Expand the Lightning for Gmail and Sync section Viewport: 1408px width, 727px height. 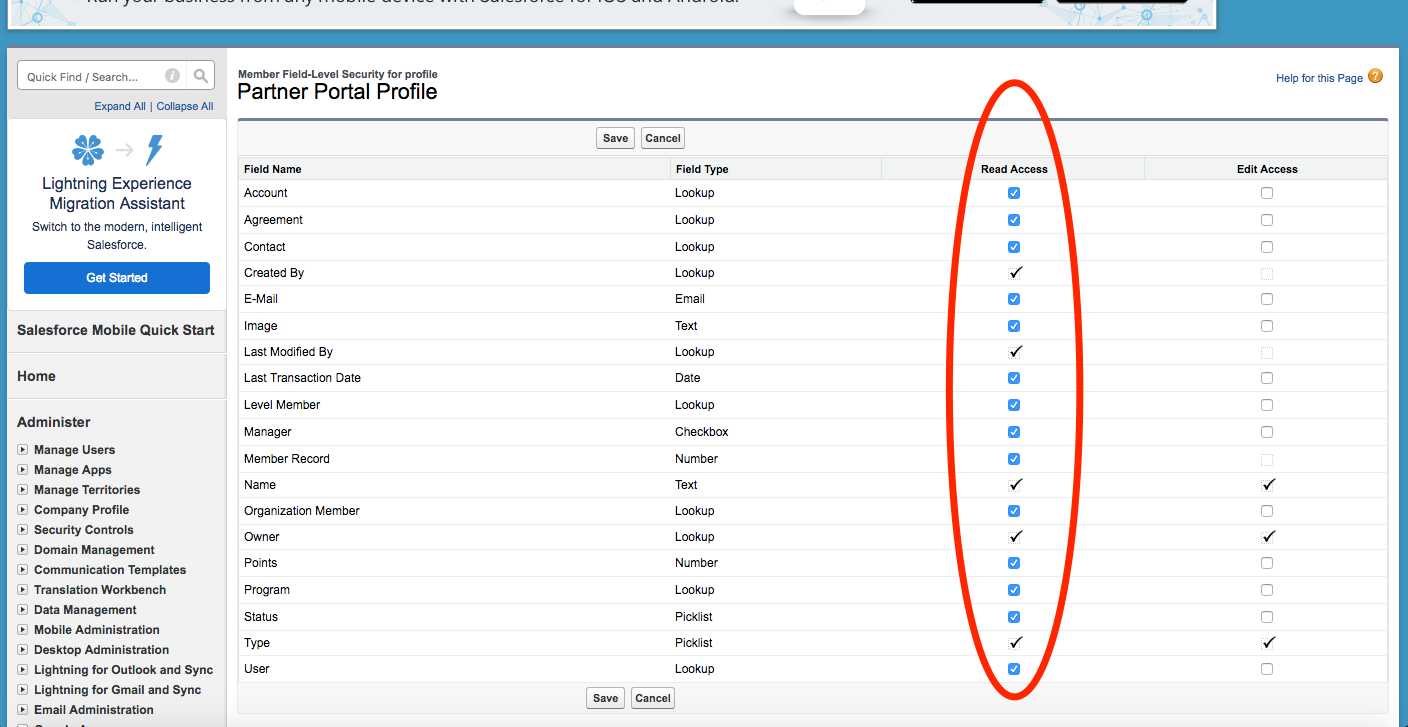23,690
